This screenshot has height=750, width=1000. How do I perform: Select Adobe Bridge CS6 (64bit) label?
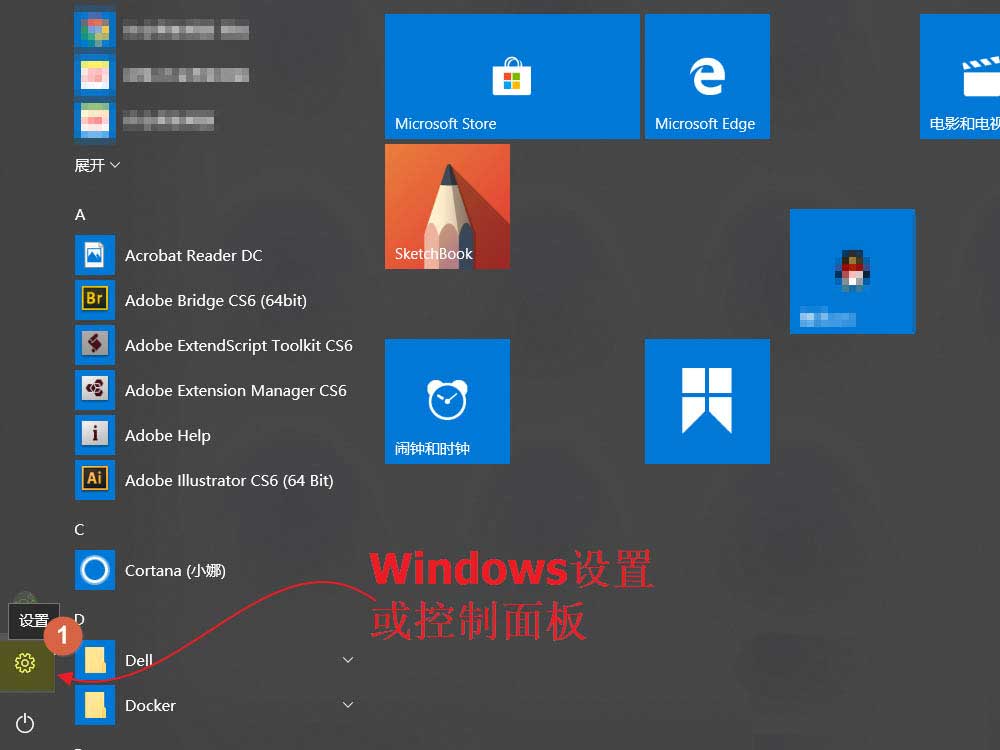[216, 300]
